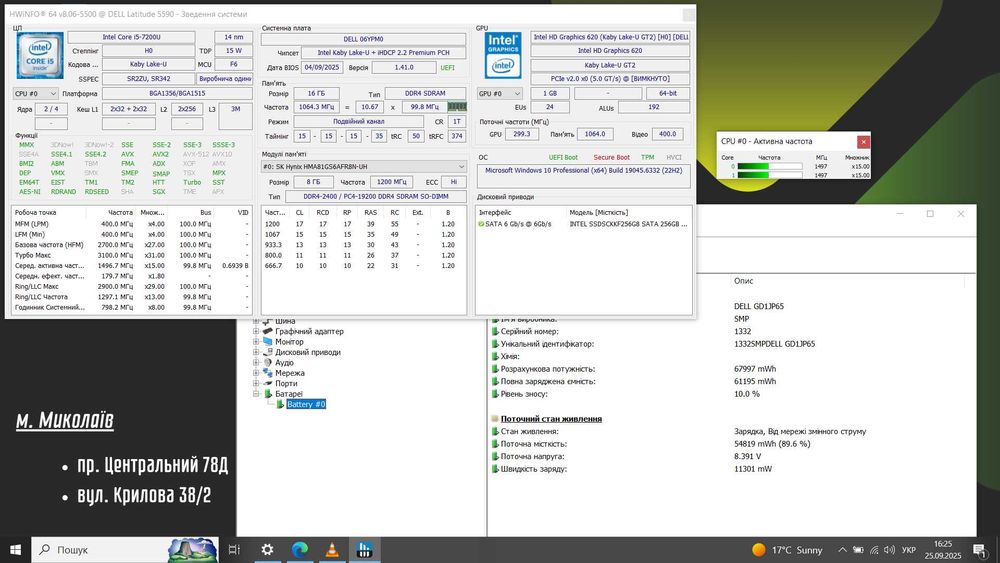Click the battery icon next to Поточна напруга

click(495, 457)
